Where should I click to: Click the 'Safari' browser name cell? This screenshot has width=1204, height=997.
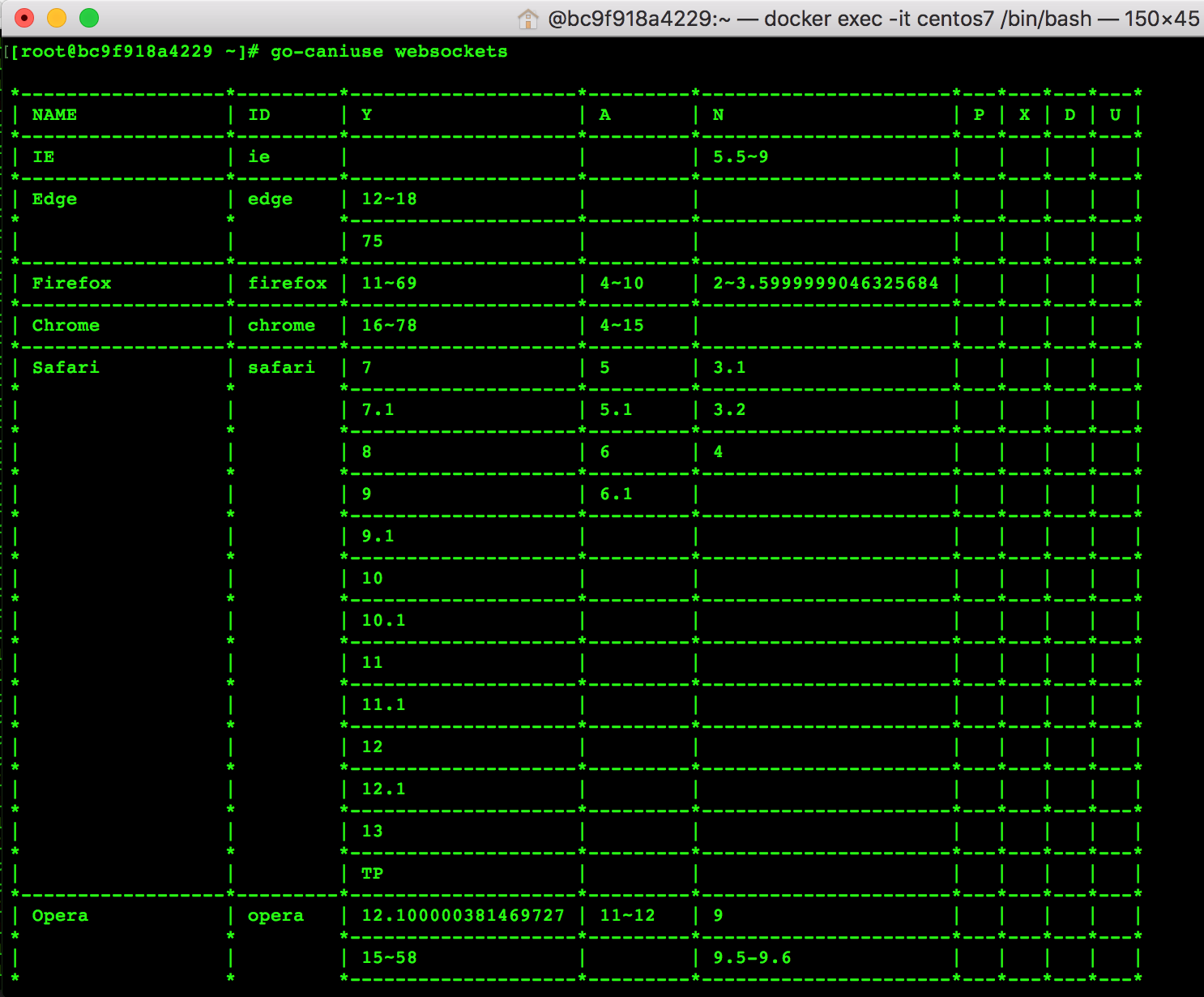click(66, 367)
